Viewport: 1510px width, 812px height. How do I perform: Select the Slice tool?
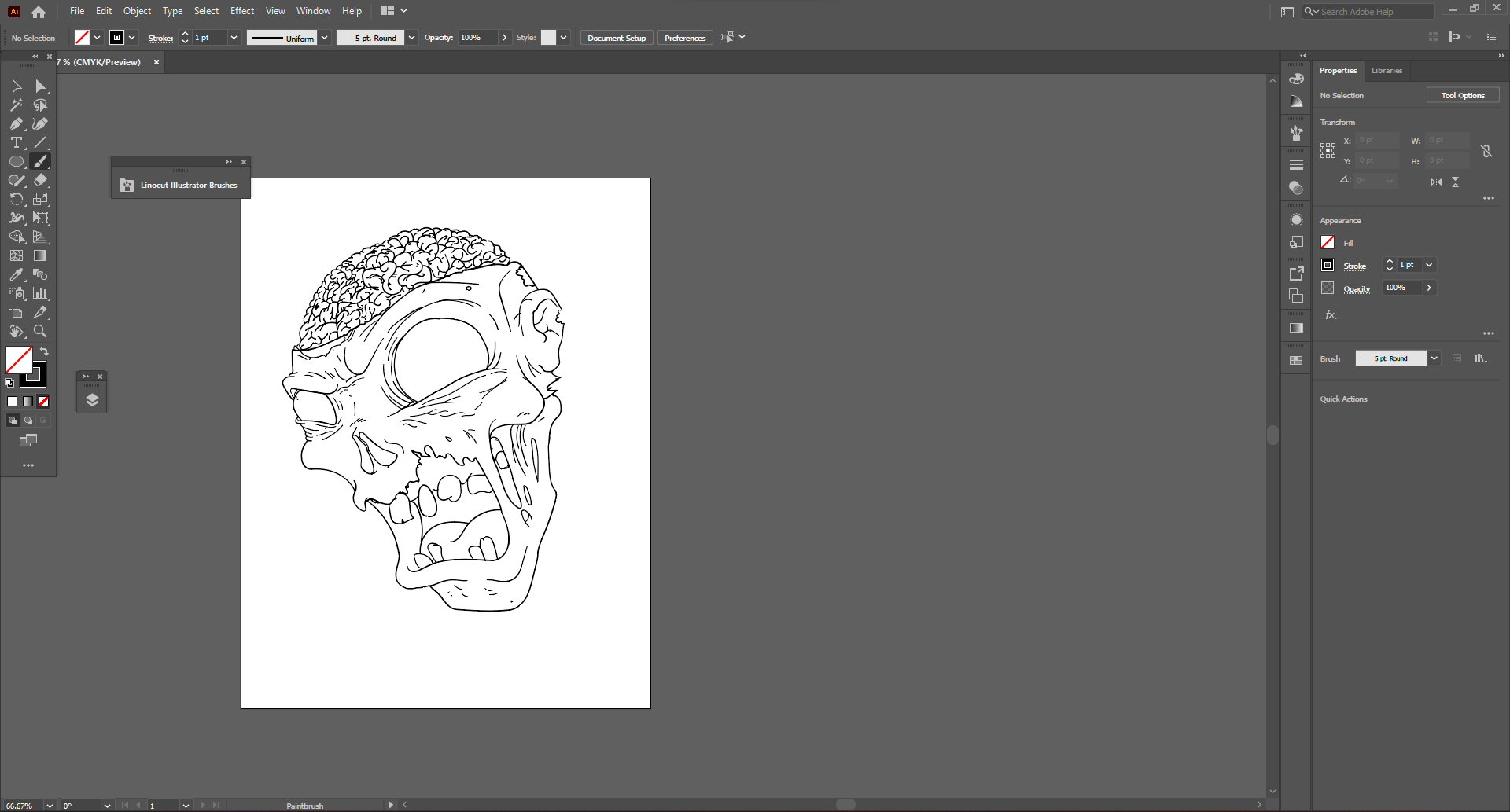pyautogui.click(x=40, y=312)
